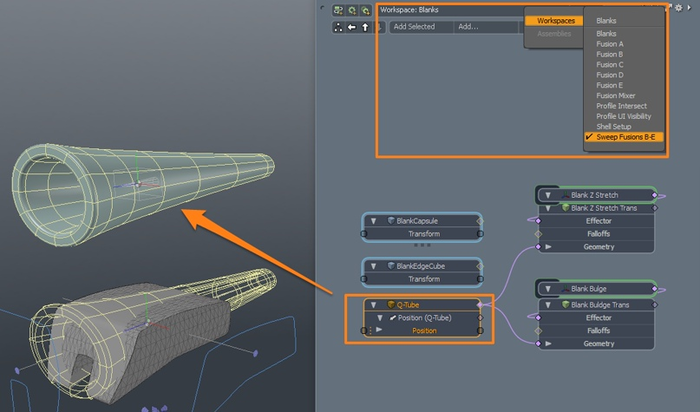Select Profile Intersect workspace entry
The image size is (700, 412).
[621, 106]
